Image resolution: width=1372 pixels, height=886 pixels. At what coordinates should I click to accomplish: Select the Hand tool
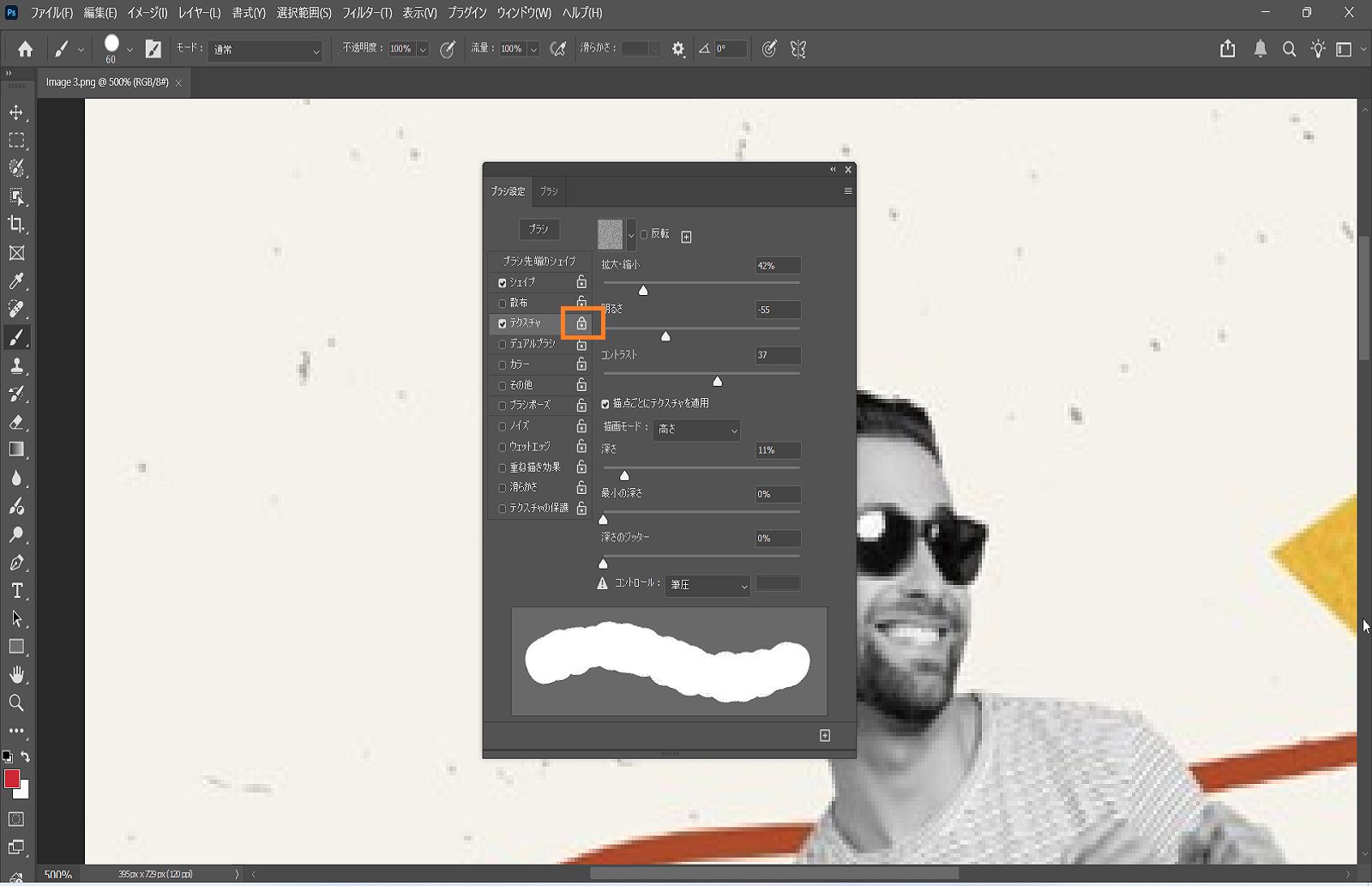[x=17, y=674]
